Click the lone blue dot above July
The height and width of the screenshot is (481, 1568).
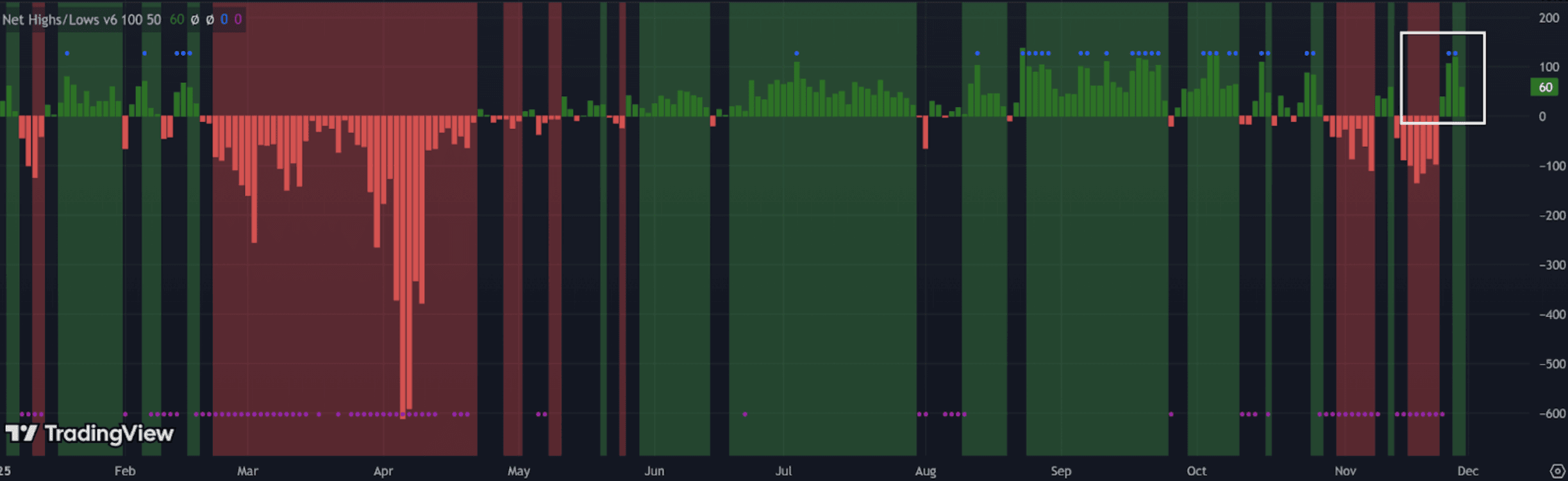796,53
